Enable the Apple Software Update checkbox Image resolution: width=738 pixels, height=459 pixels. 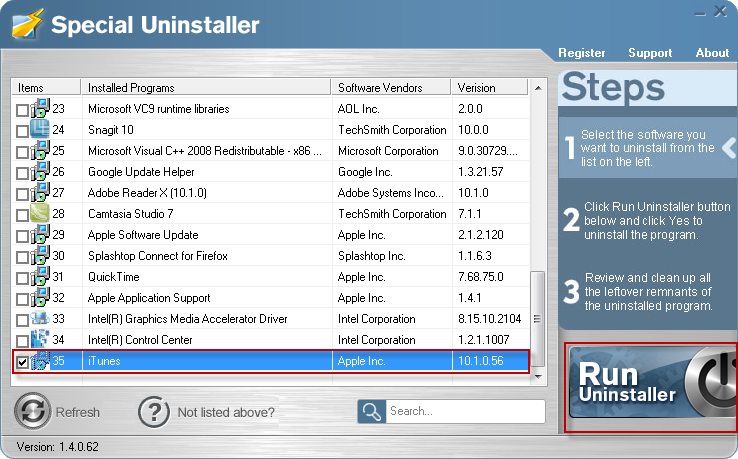click(22, 236)
